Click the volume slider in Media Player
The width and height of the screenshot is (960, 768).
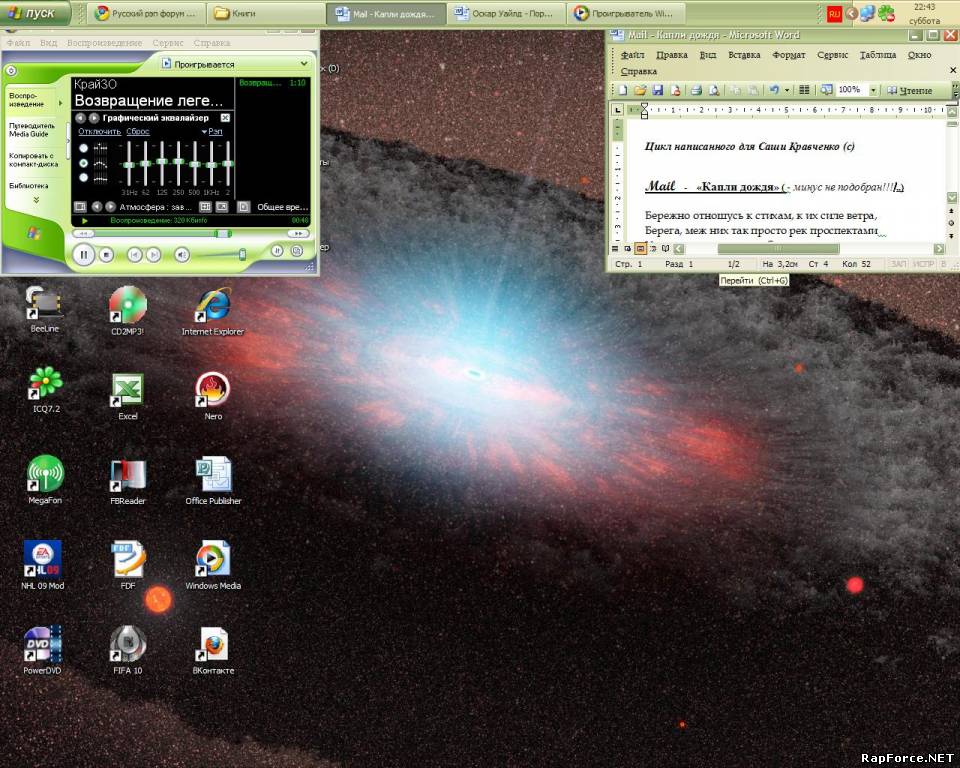tap(242, 254)
